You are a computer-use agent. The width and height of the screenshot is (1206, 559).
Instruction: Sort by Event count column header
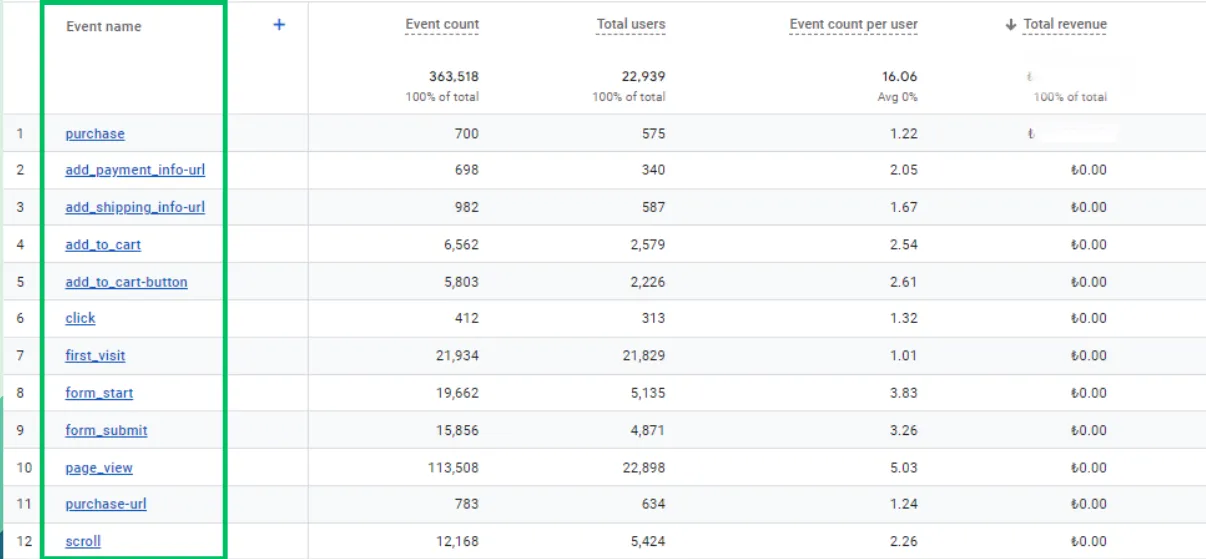(x=442, y=25)
